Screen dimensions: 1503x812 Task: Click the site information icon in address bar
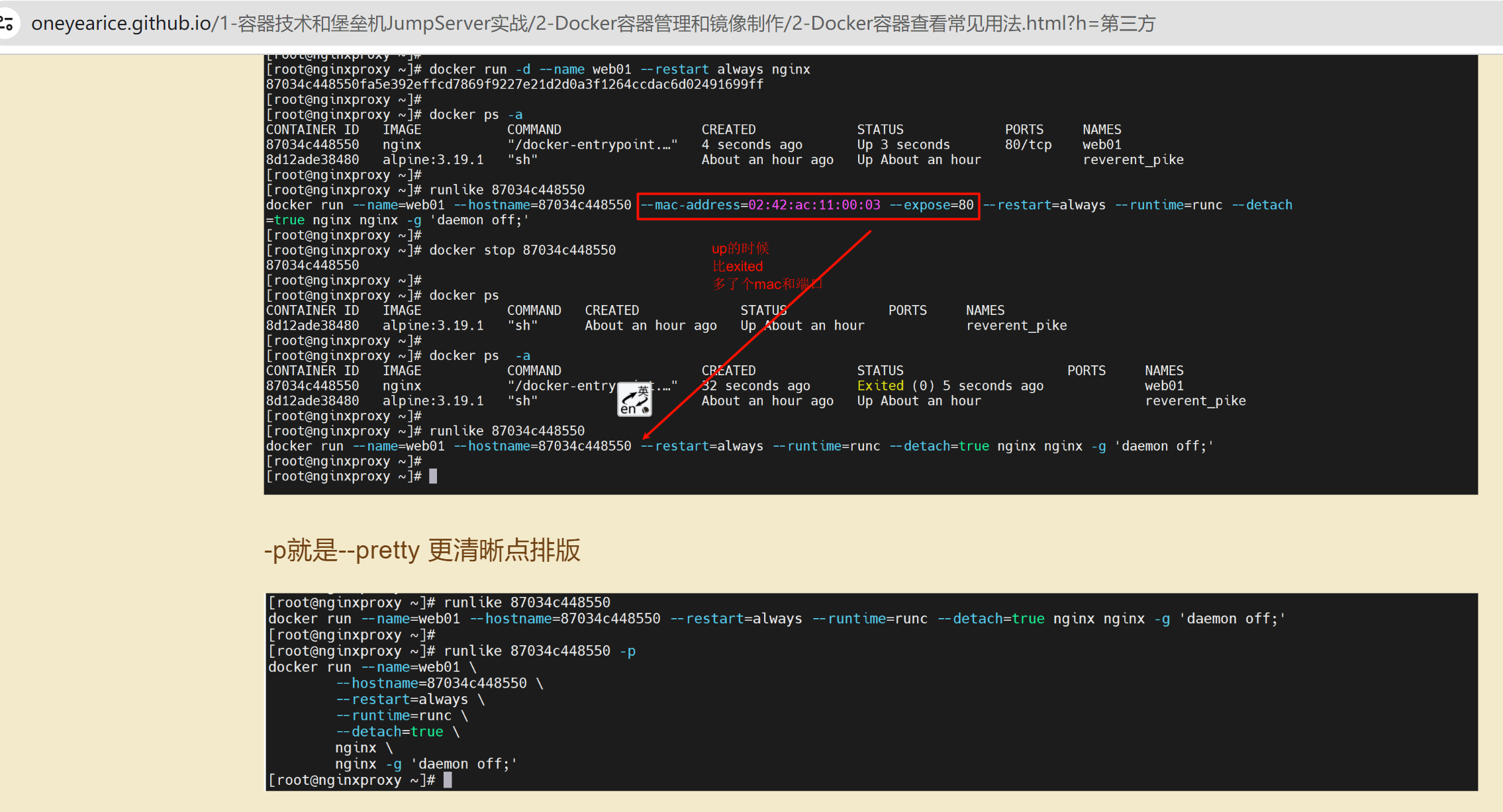click(7, 23)
